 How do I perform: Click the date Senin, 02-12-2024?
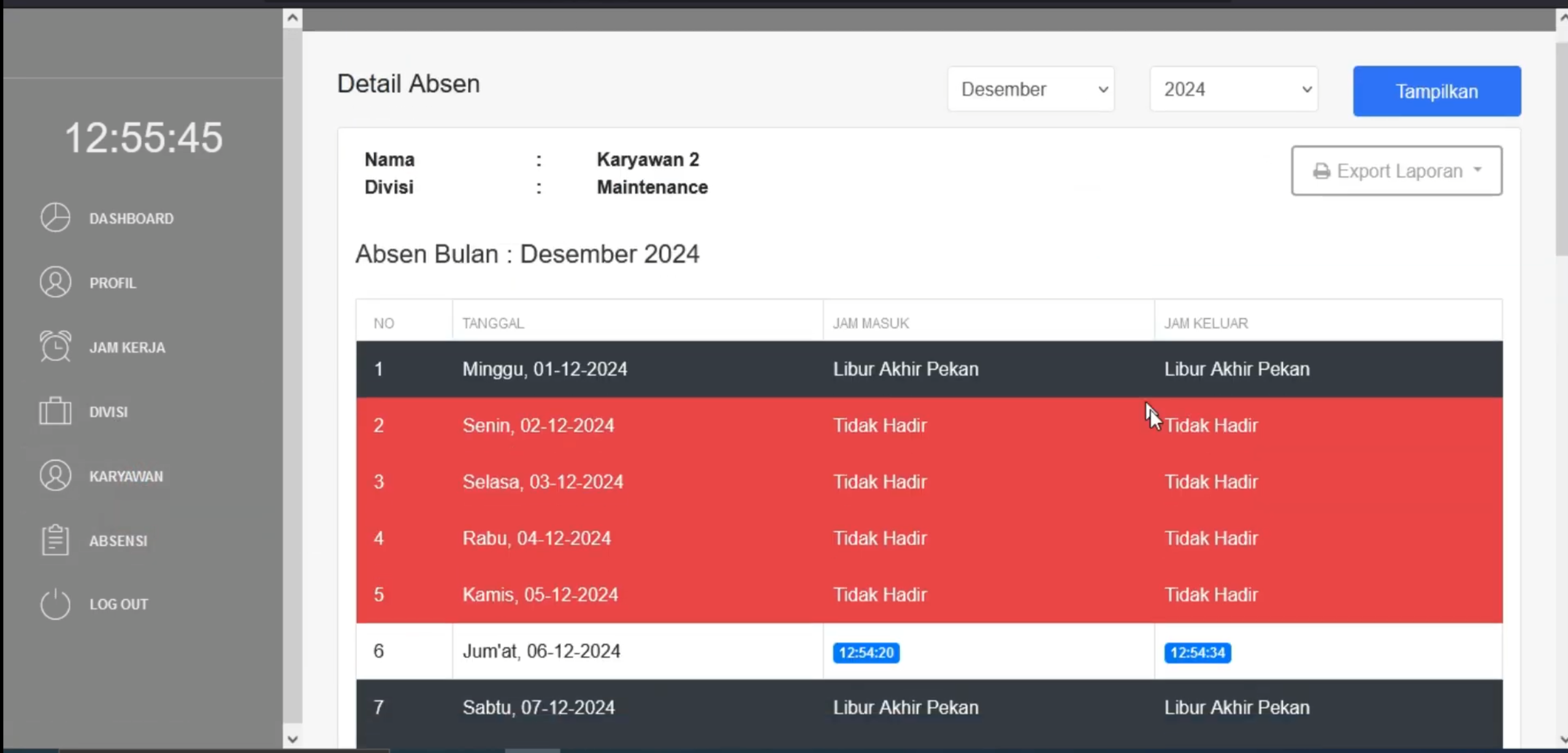tap(538, 426)
